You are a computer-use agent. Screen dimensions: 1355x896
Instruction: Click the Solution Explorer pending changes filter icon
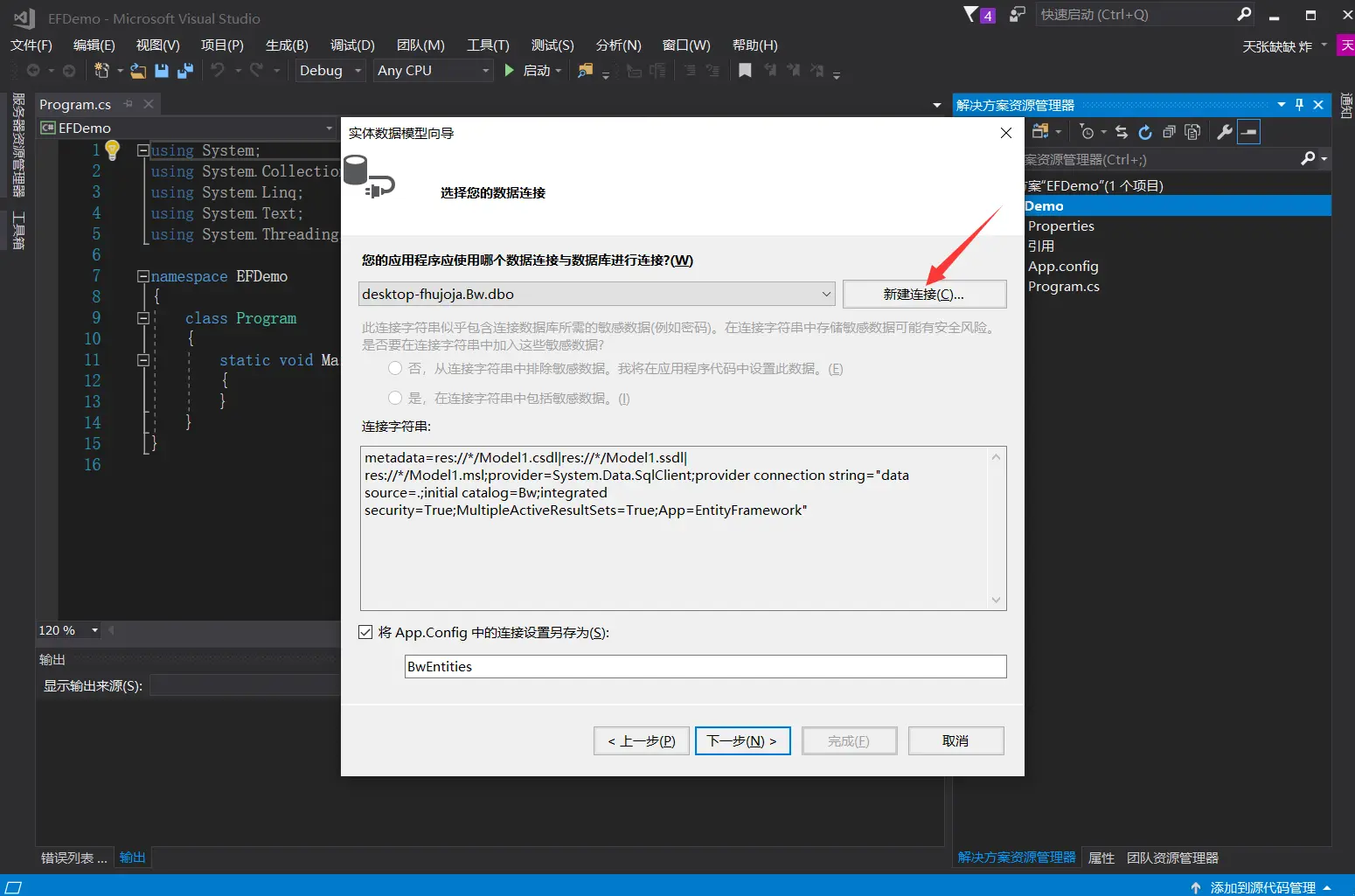pos(1087,132)
